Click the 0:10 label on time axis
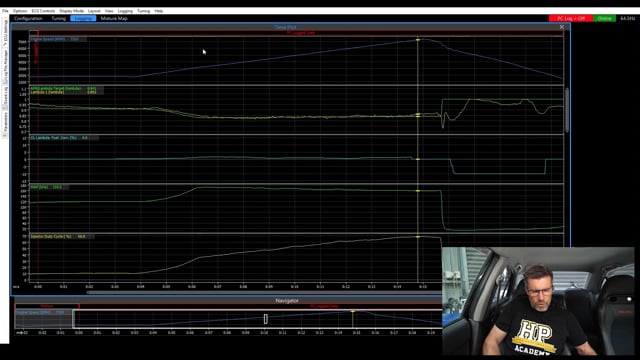 coord(294,287)
